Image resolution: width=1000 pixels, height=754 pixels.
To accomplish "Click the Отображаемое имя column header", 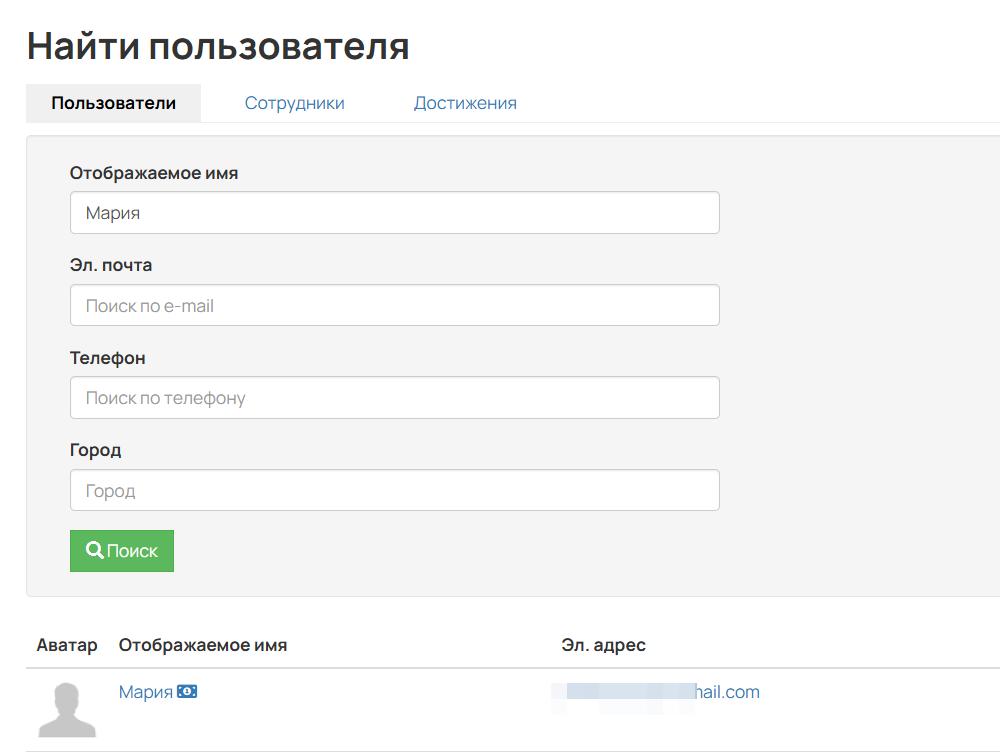I will point(203,645).
